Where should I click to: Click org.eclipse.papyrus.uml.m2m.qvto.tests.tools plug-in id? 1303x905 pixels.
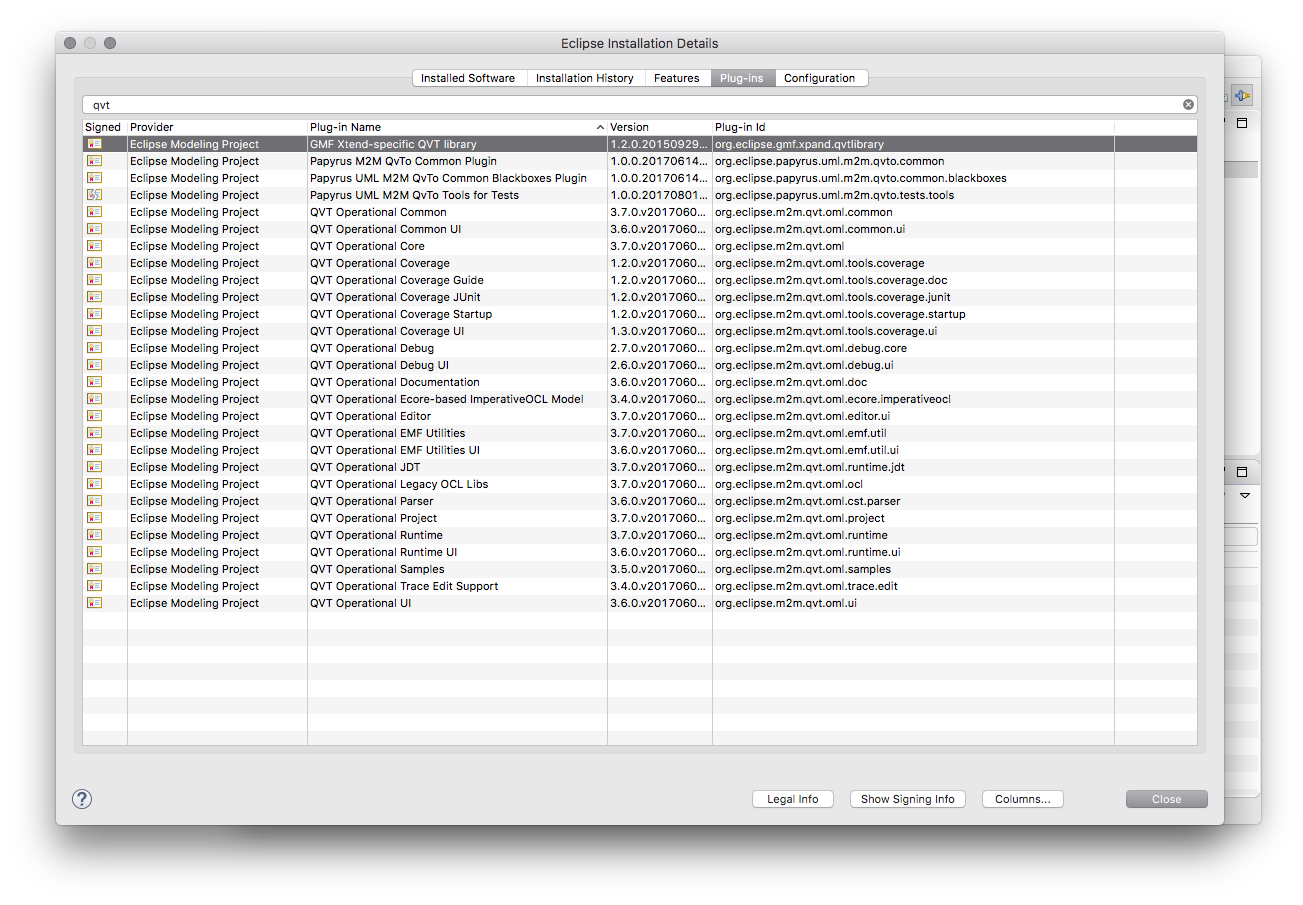(x=834, y=195)
